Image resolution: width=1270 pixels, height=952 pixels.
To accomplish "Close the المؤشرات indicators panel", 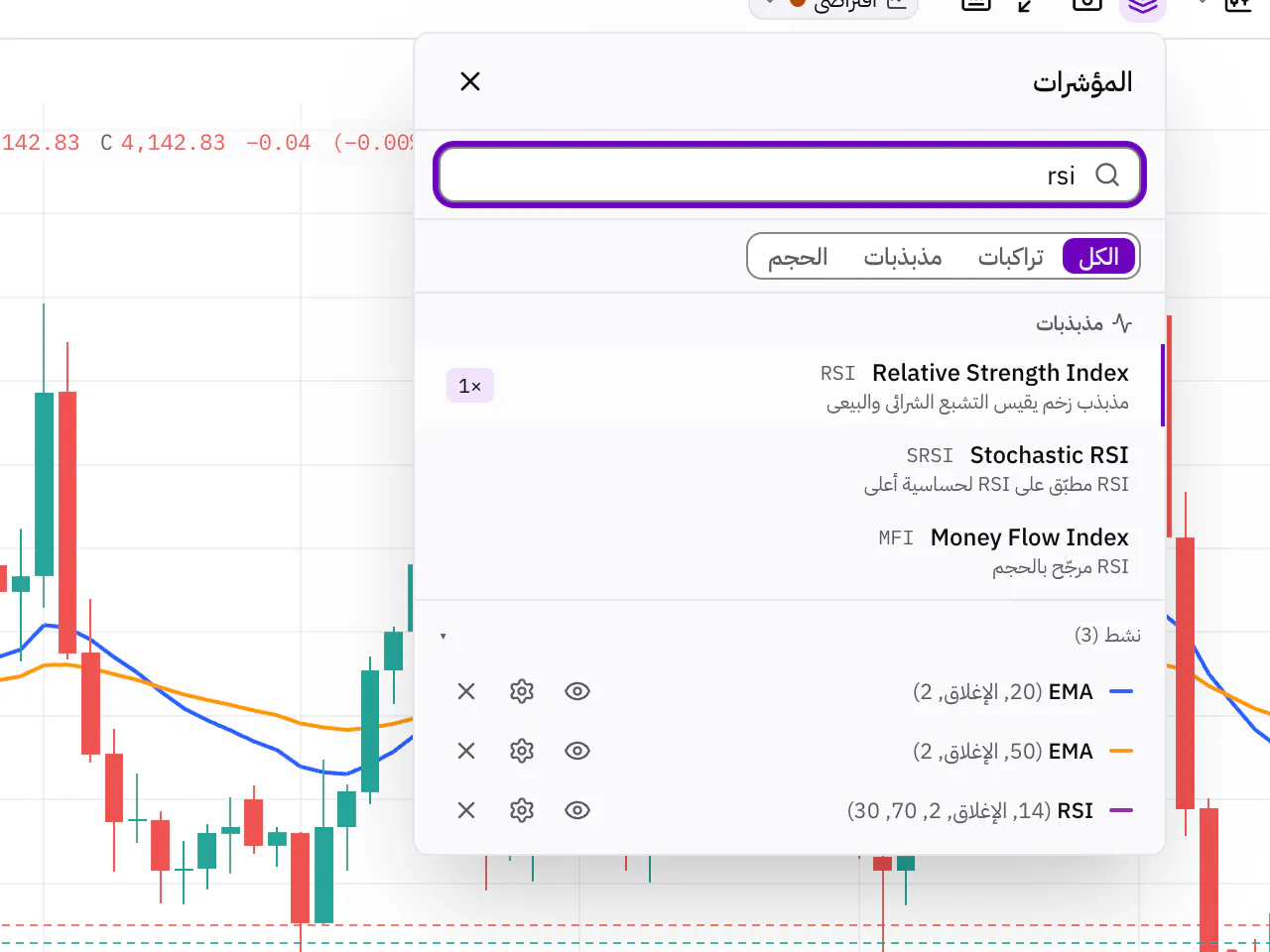I will [470, 81].
